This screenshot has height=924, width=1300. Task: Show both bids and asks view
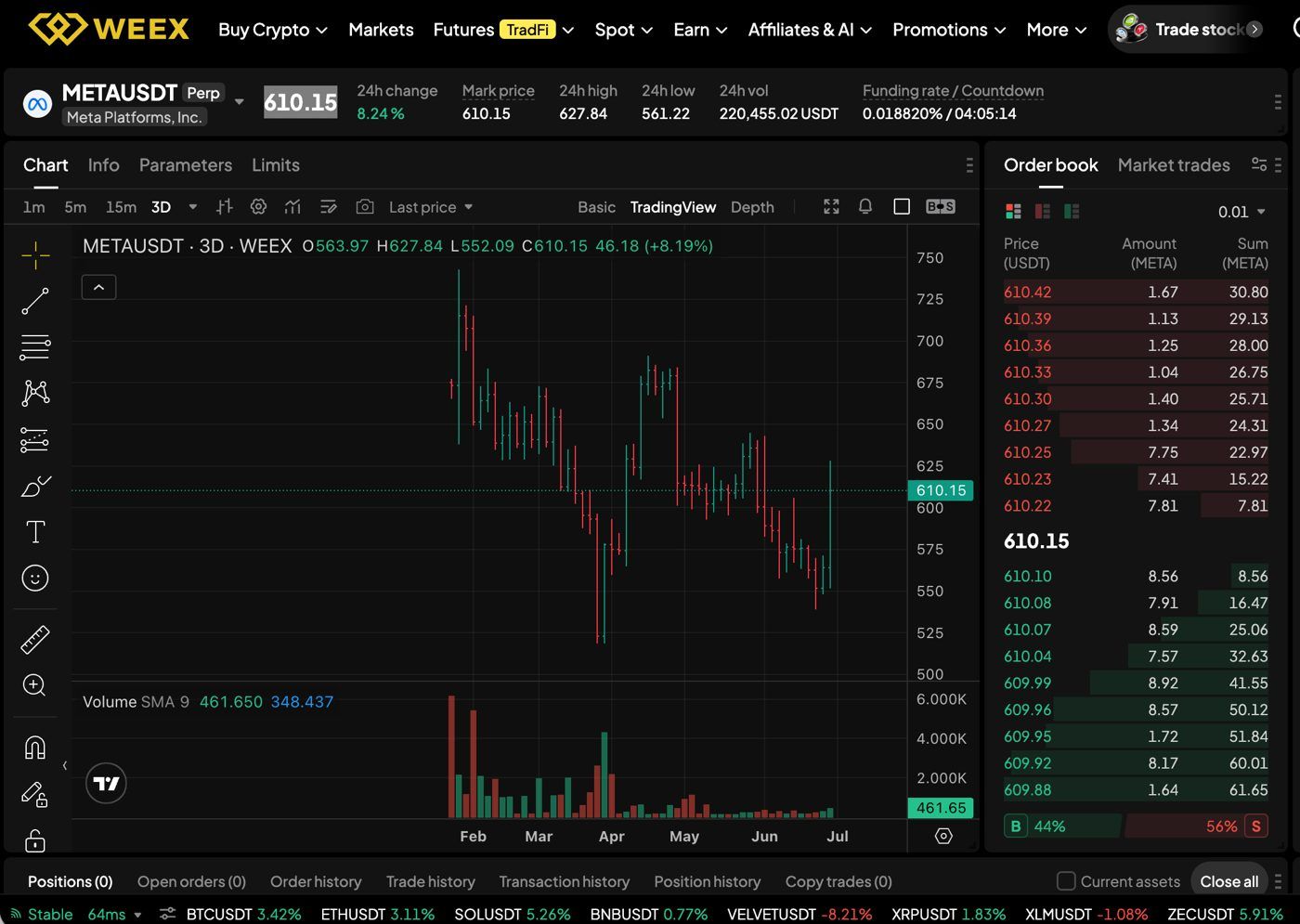coord(1013,212)
